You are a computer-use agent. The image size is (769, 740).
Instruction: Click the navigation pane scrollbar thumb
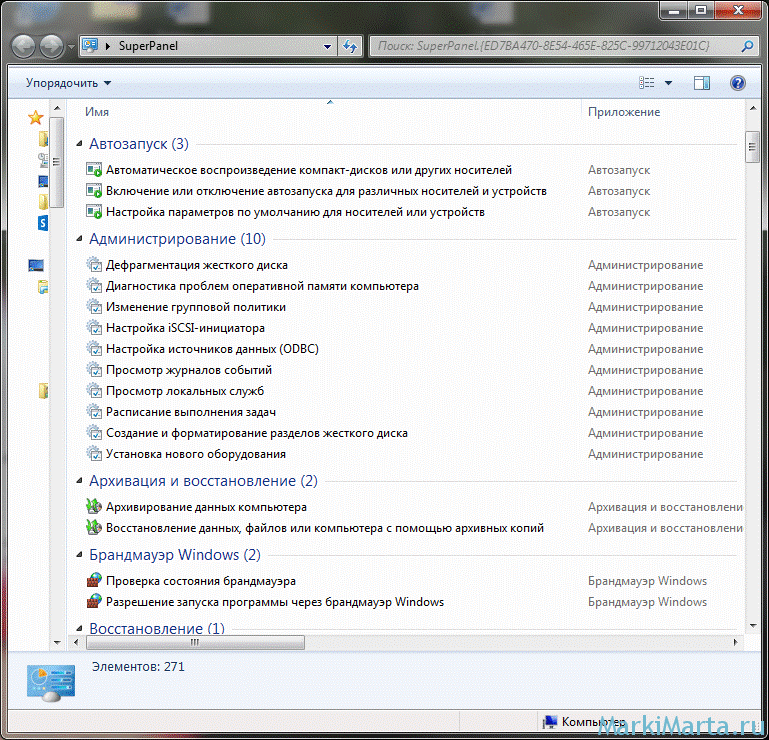[x=56, y=162]
